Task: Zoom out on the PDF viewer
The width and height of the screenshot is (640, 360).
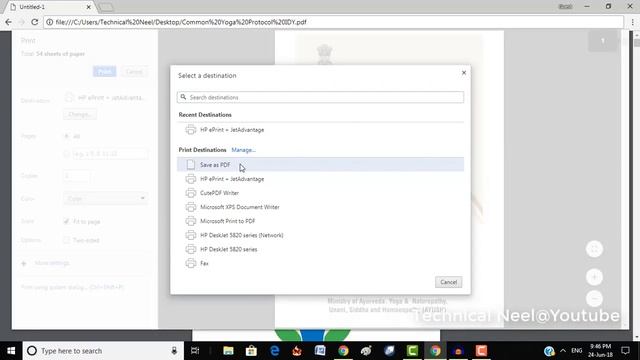Action: (594, 298)
